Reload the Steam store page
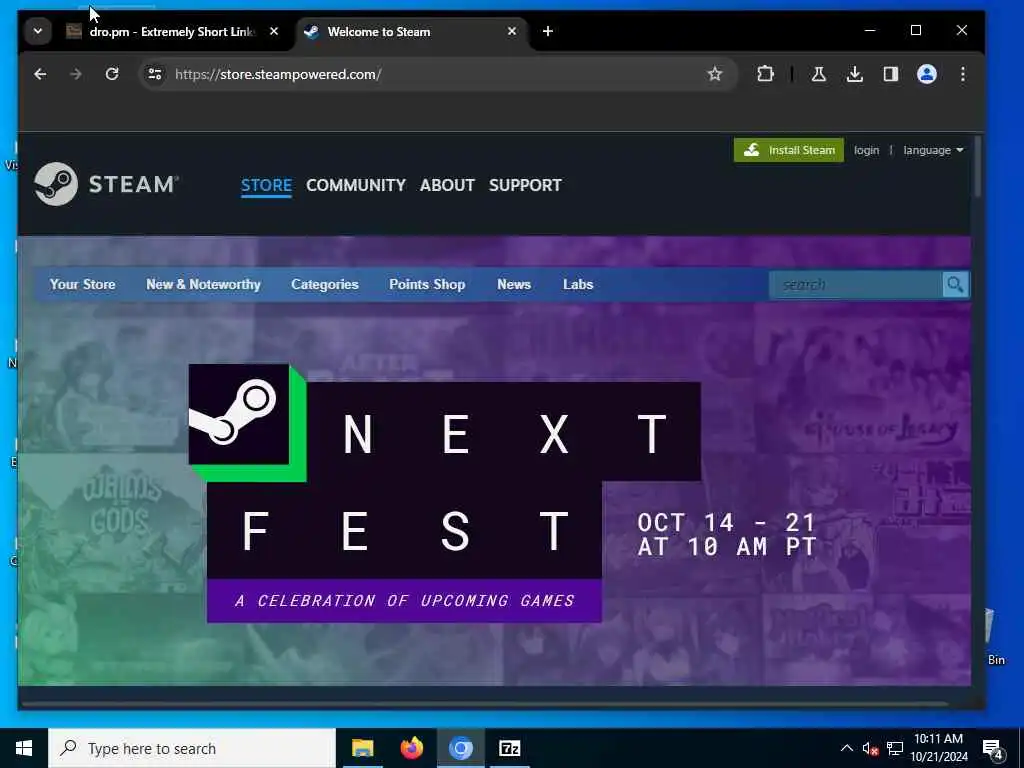The width and height of the screenshot is (1024, 768). [112, 74]
